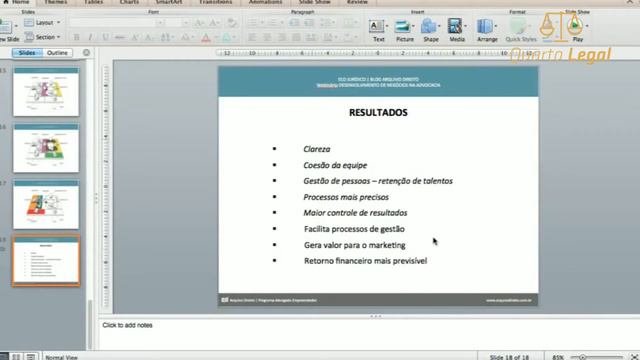Open the Picture dropdown arrow
640x360 pixels.
[x=413, y=27]
